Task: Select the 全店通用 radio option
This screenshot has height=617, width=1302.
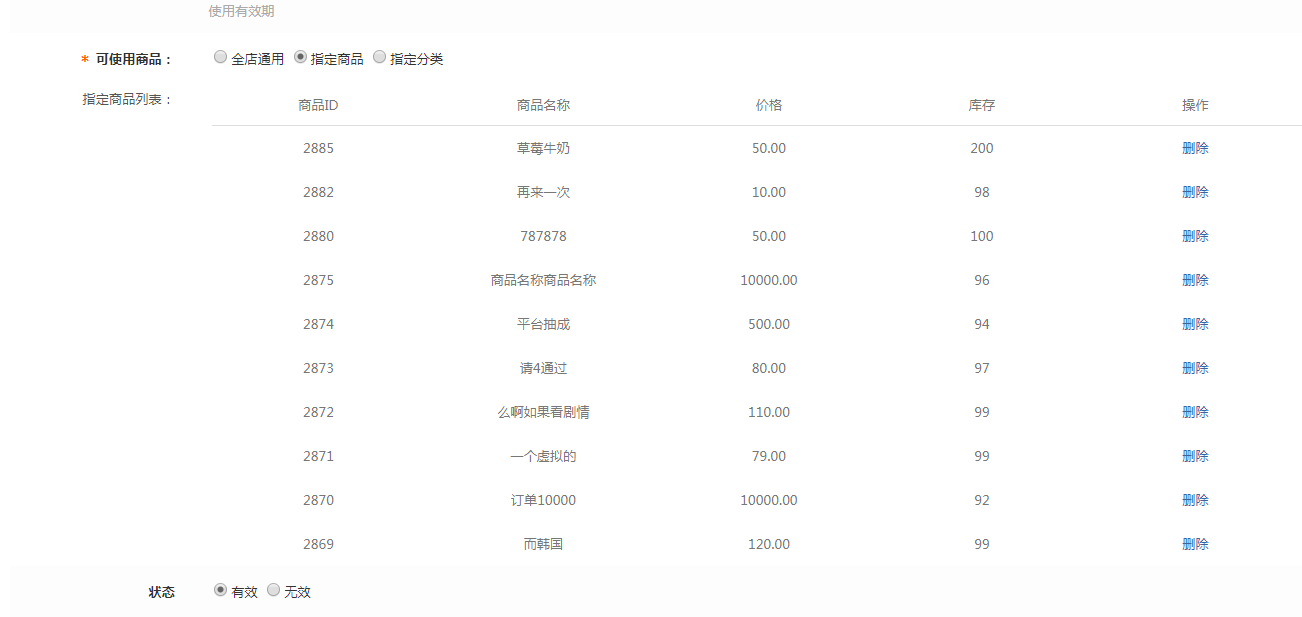Action: [220, 58]
